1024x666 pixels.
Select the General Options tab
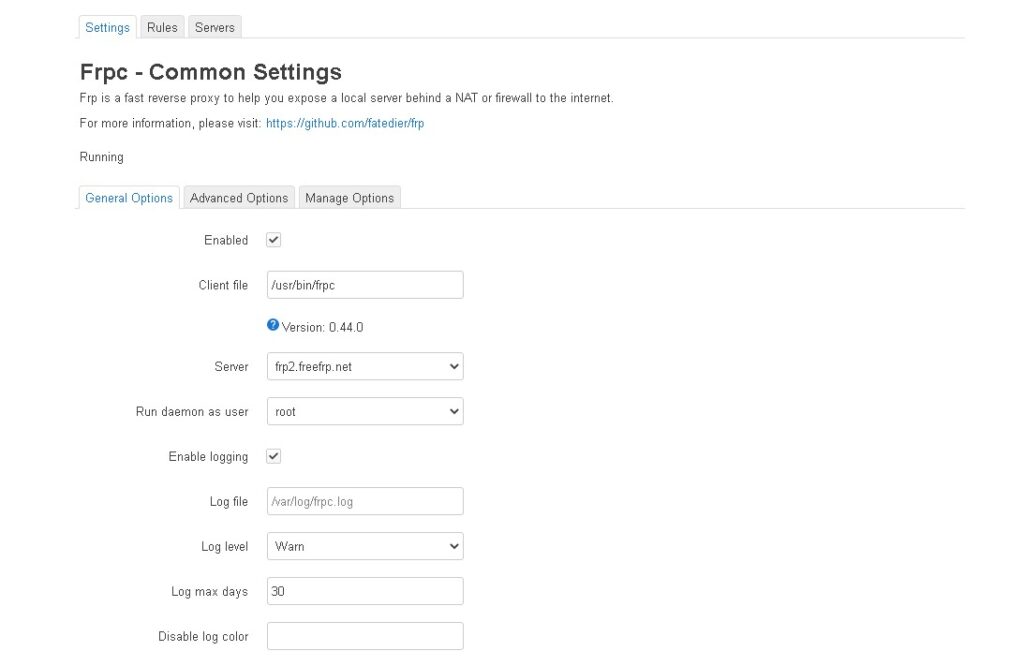coord(129,198)
